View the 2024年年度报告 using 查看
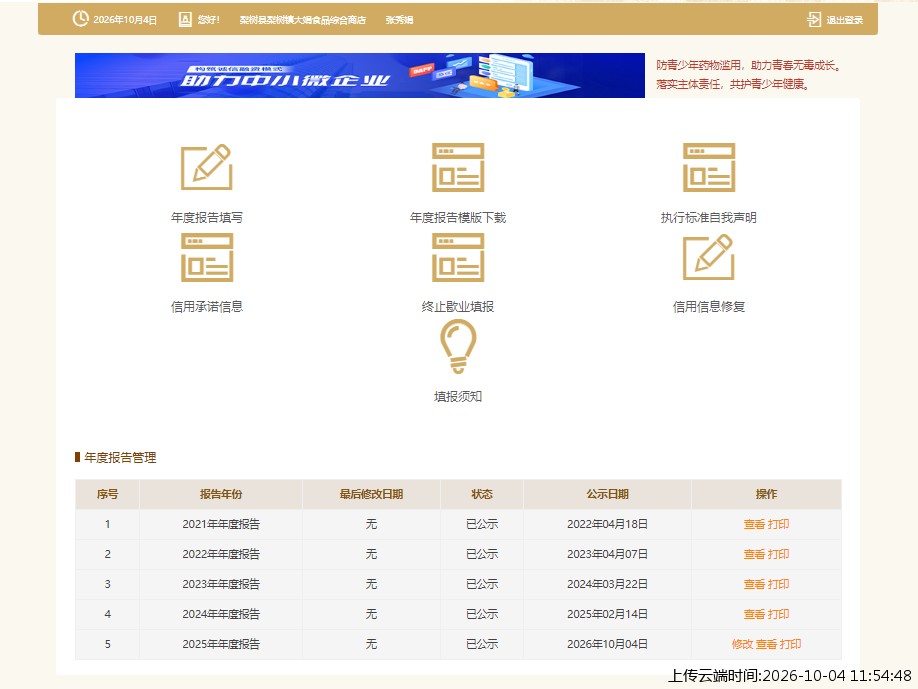This screenshot has height=689, width=918. click(x=754, y=613)
